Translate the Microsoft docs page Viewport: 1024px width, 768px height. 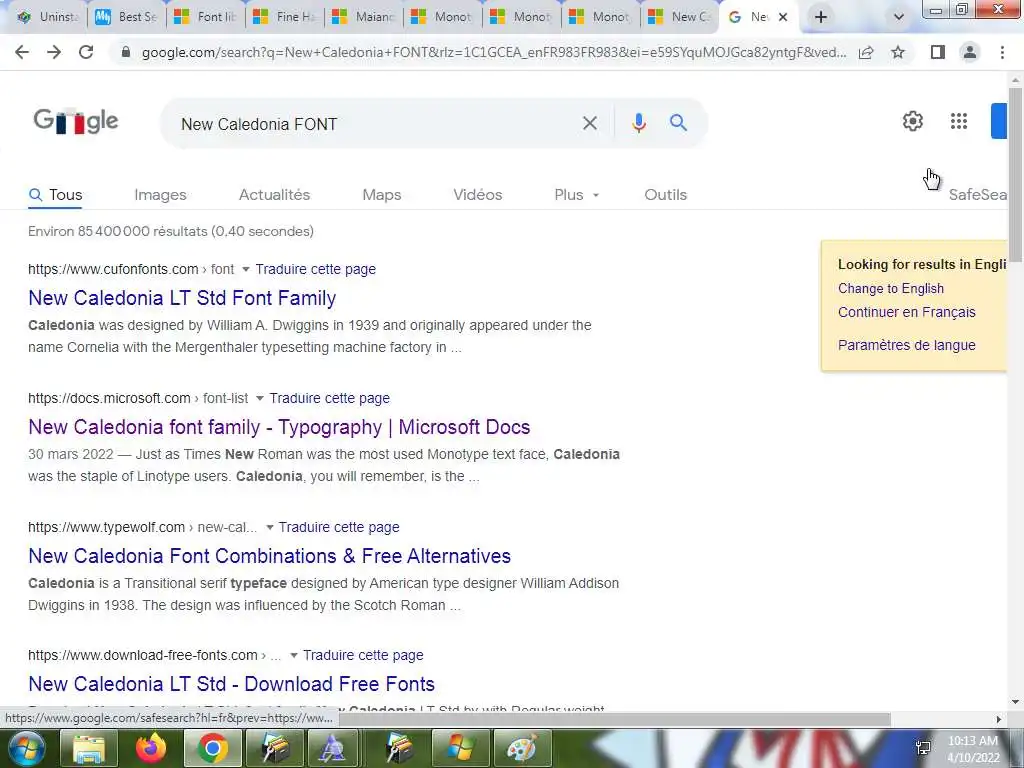pyautogui.click(x=329, y=398)
